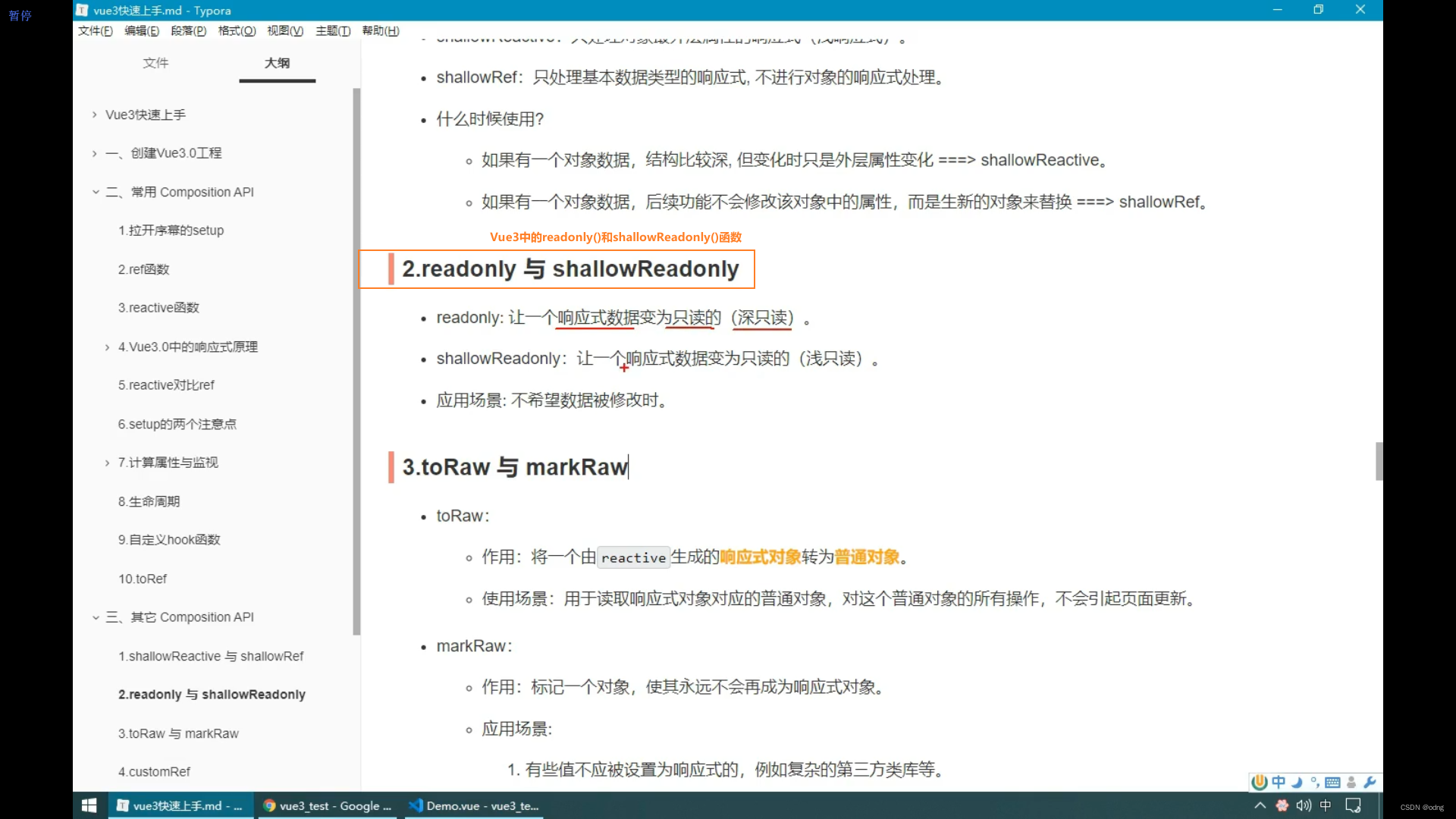Viewport: 1456px width, 819px height.
Task: Collapse the 二、常用 Composition API section
Action: point(96,192)
